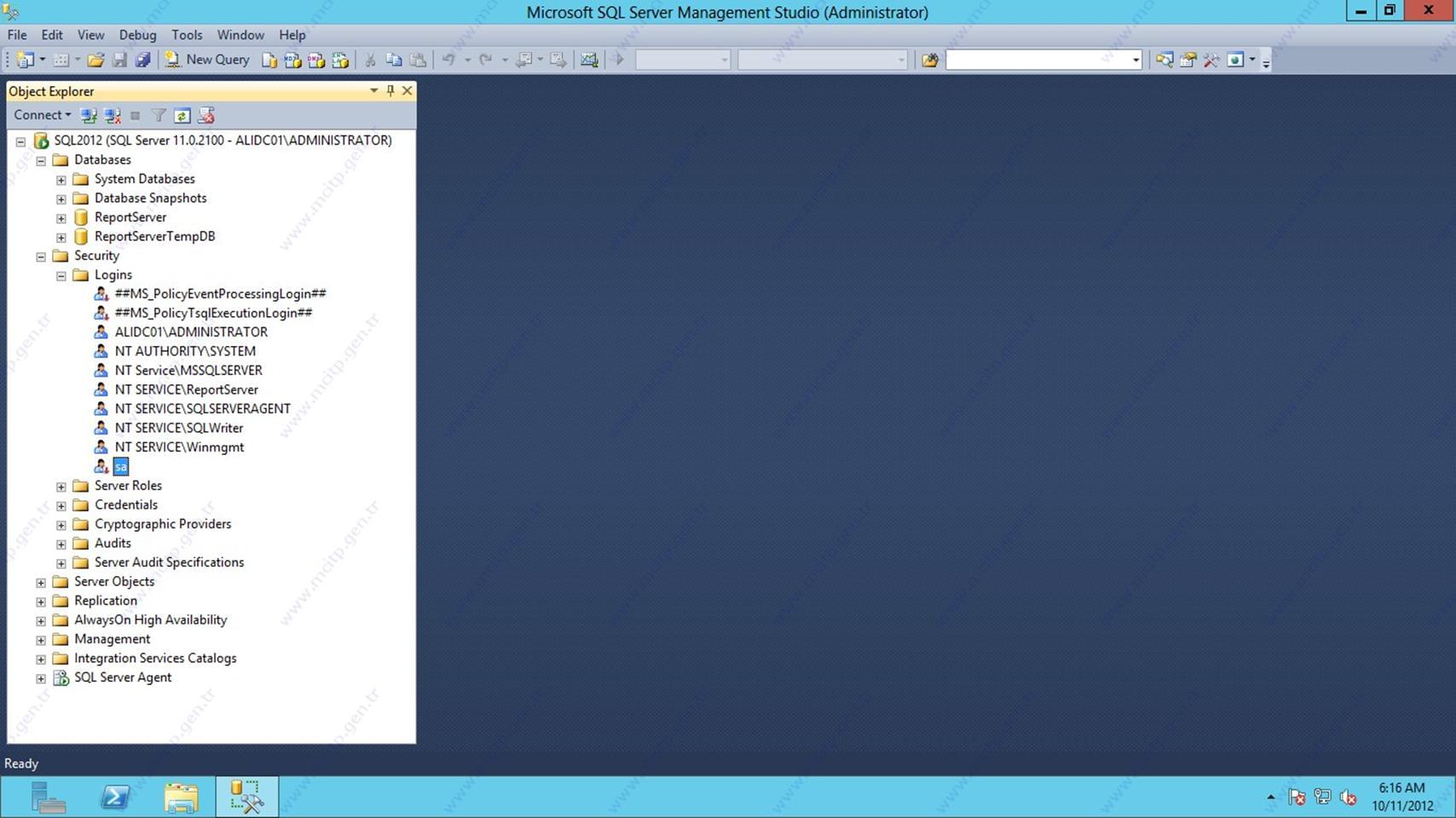Screen dimensions: 1456x818
Task: Select the sa login
Action: click(120, 466)
